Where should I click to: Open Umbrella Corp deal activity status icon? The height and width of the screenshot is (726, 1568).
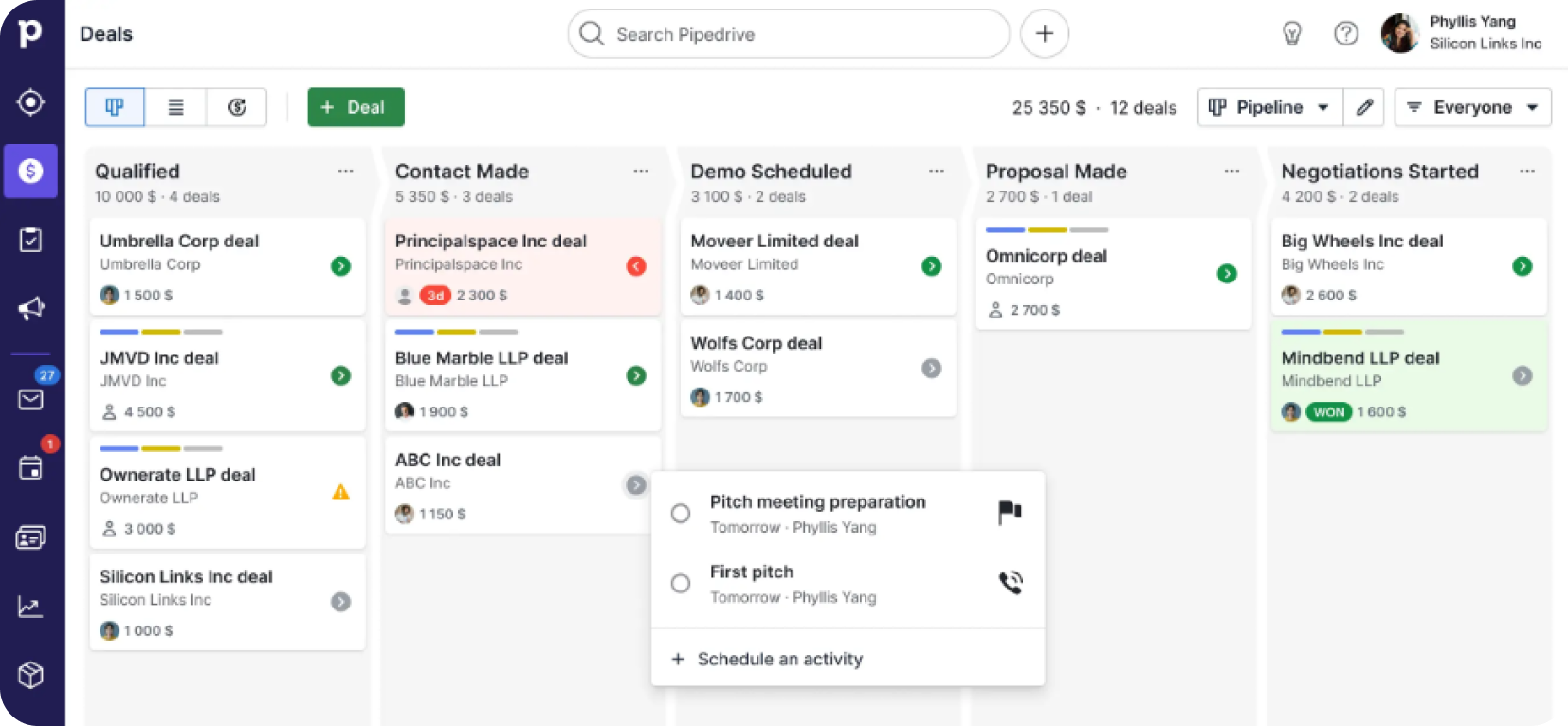pos(340,266)
